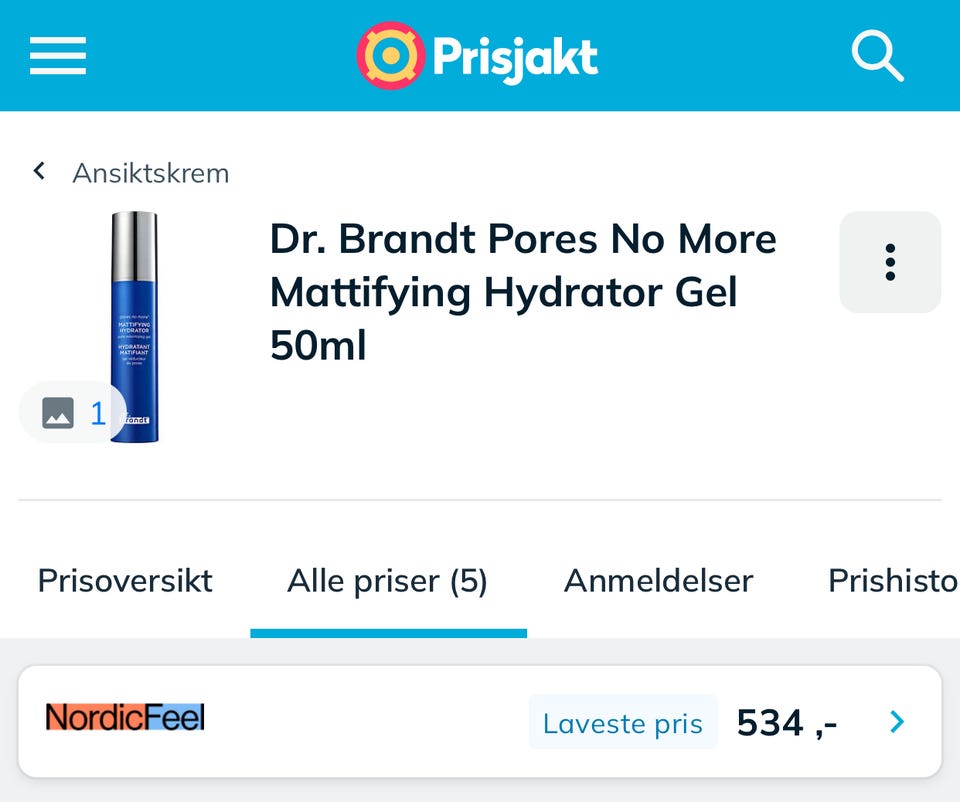Click the 534,- price

pyautogui.click(x=787, y=724)
